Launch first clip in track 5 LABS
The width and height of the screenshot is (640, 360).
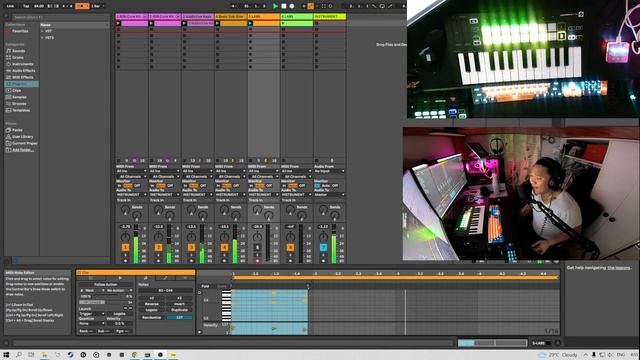(251, 24)
